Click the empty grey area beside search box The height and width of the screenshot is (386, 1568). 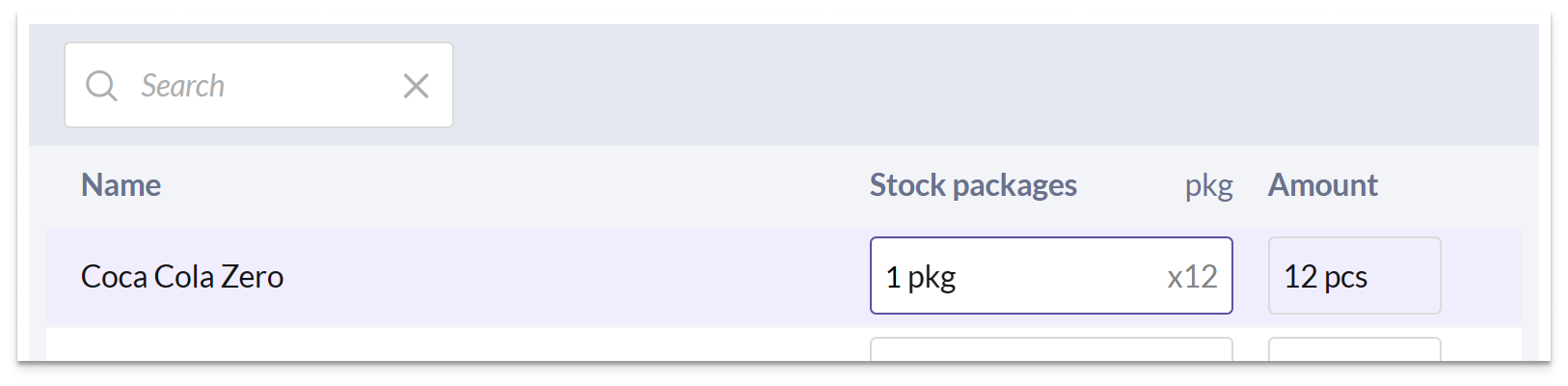[x=993, y=85]
